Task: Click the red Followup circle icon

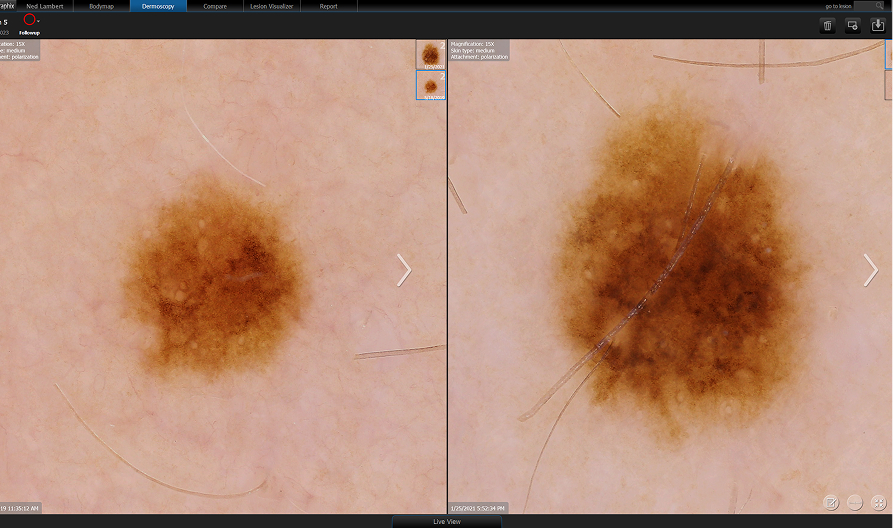Action: [x=29, y=19]
